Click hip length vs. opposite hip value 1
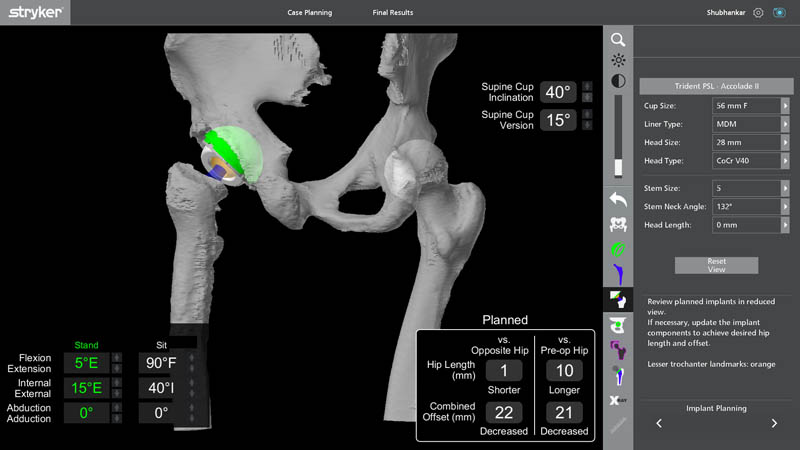The height and width of the screenshot is (450, 800). point(504,371)
